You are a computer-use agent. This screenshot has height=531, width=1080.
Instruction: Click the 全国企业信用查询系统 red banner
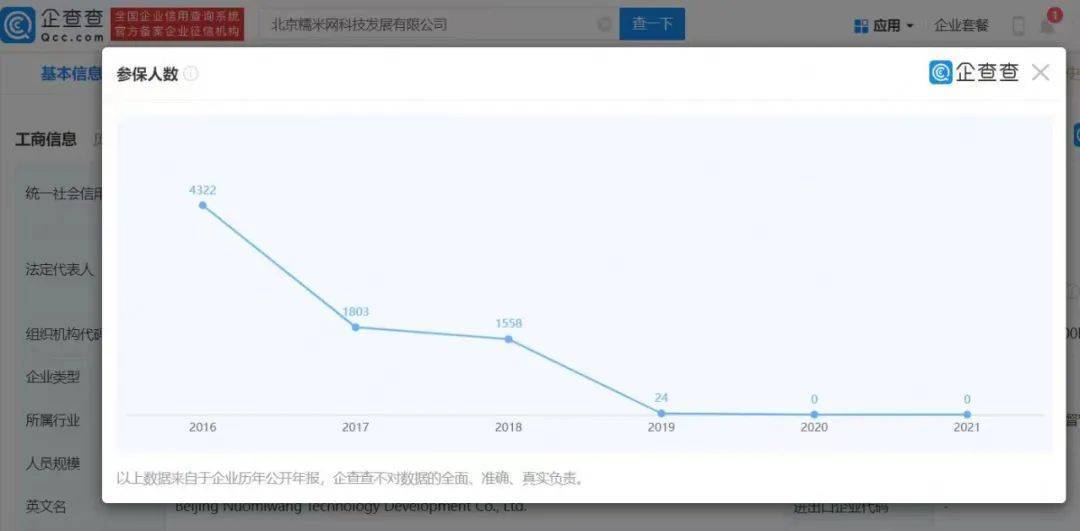pos(177,25)
